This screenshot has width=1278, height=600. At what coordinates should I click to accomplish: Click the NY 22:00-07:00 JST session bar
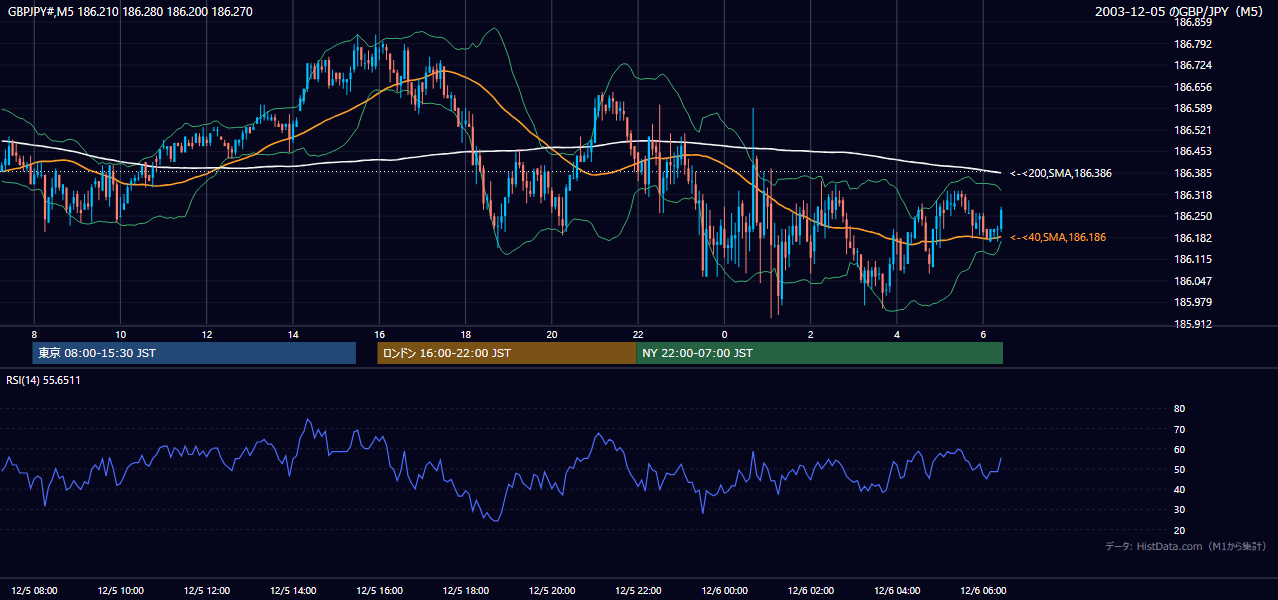point(819,353)
